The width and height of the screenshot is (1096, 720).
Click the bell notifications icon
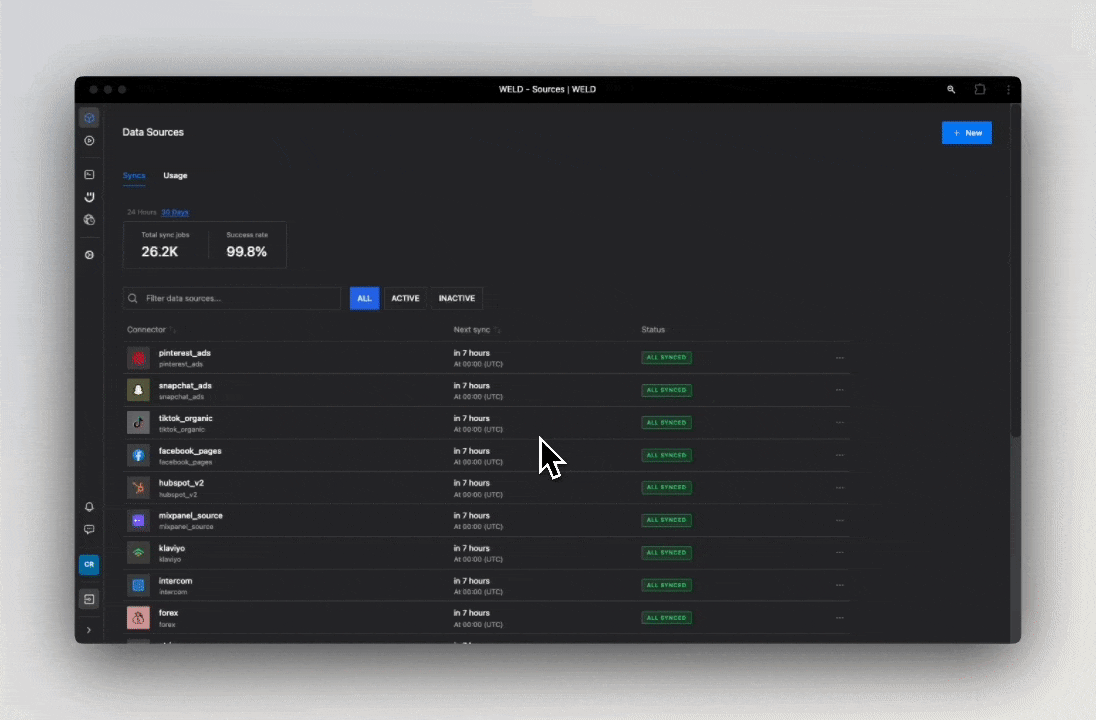(89, 507)
